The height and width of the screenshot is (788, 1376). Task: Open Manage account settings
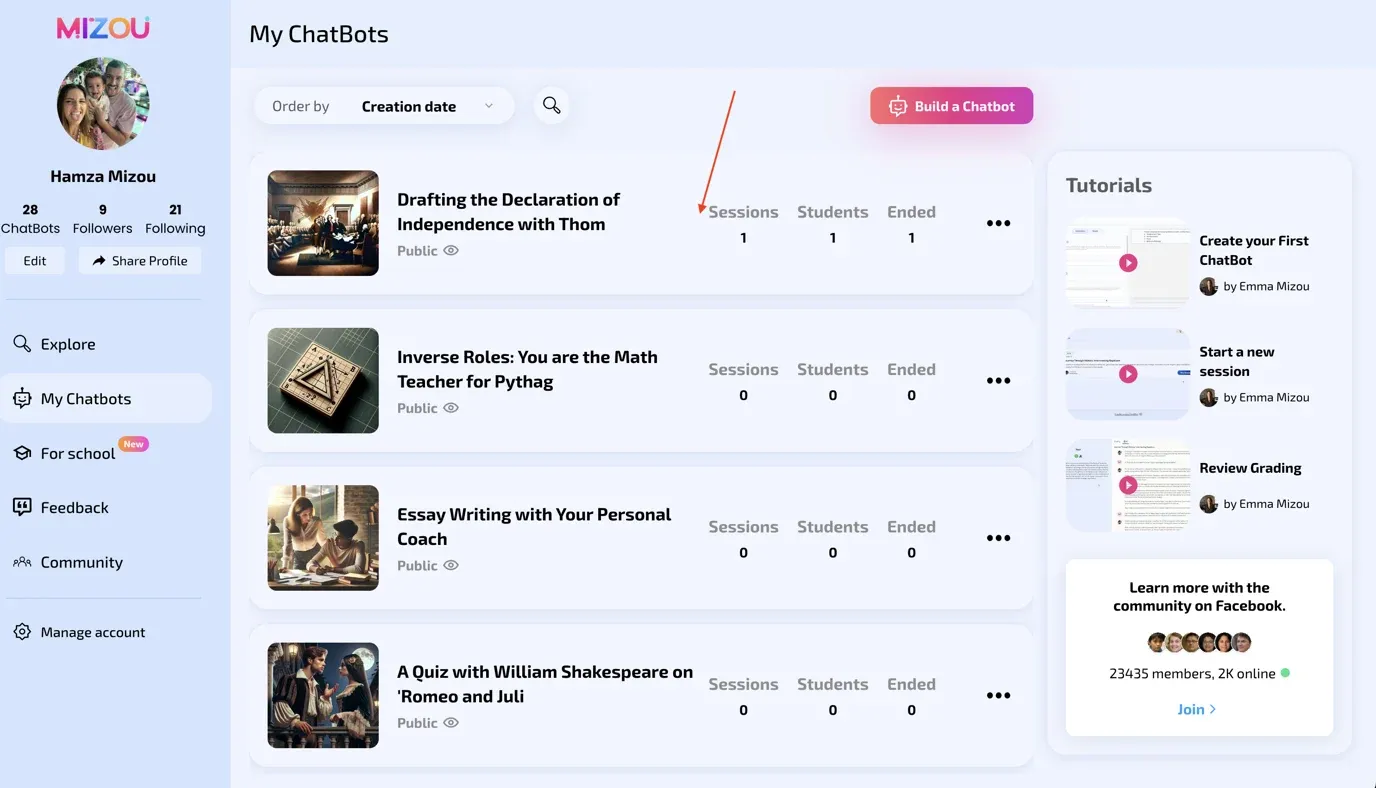pos(92,632)
